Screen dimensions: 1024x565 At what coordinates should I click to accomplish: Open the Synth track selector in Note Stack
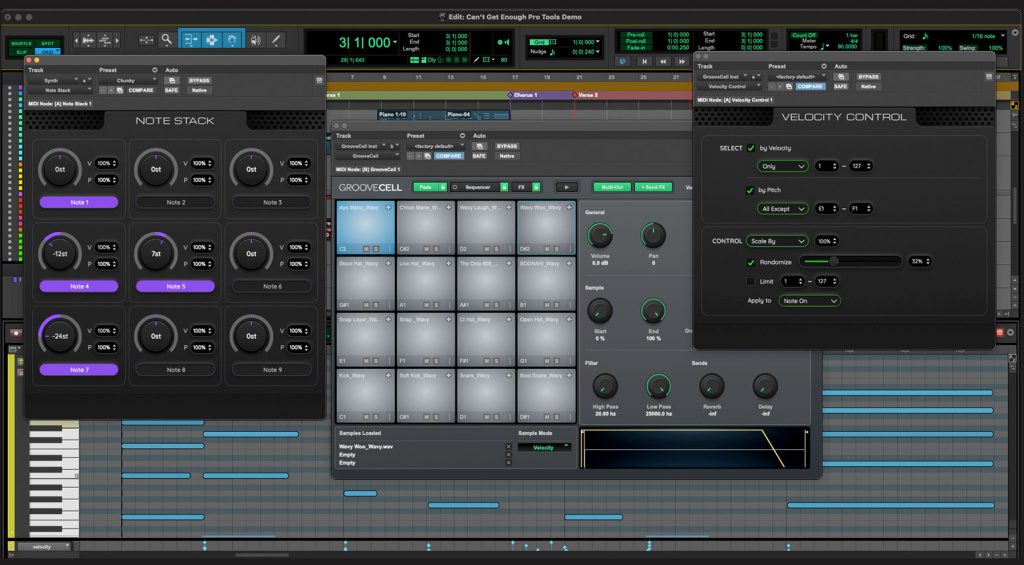click(x=52, y=80)
